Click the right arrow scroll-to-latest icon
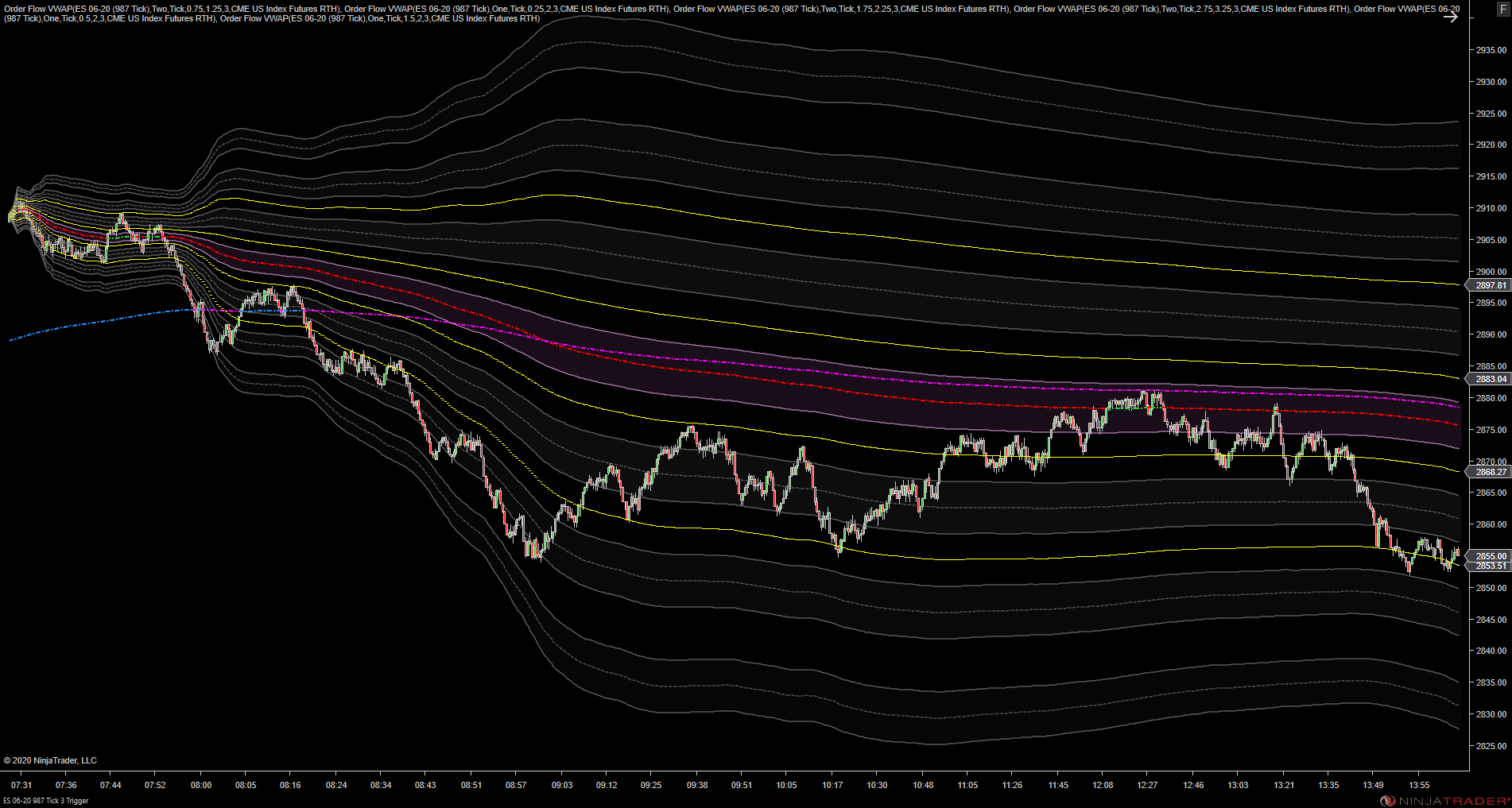This screenshot has height=808, width=1512. click(1451, 17)
